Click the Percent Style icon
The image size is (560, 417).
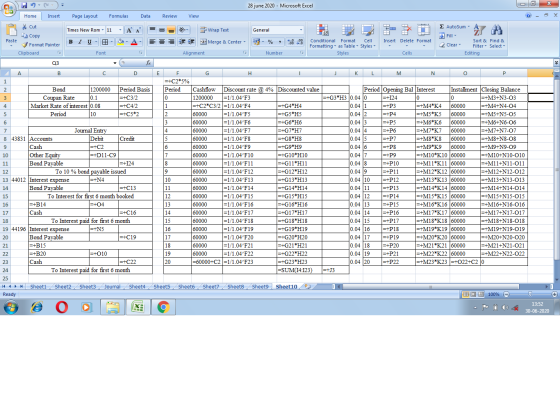click(270, 42)
